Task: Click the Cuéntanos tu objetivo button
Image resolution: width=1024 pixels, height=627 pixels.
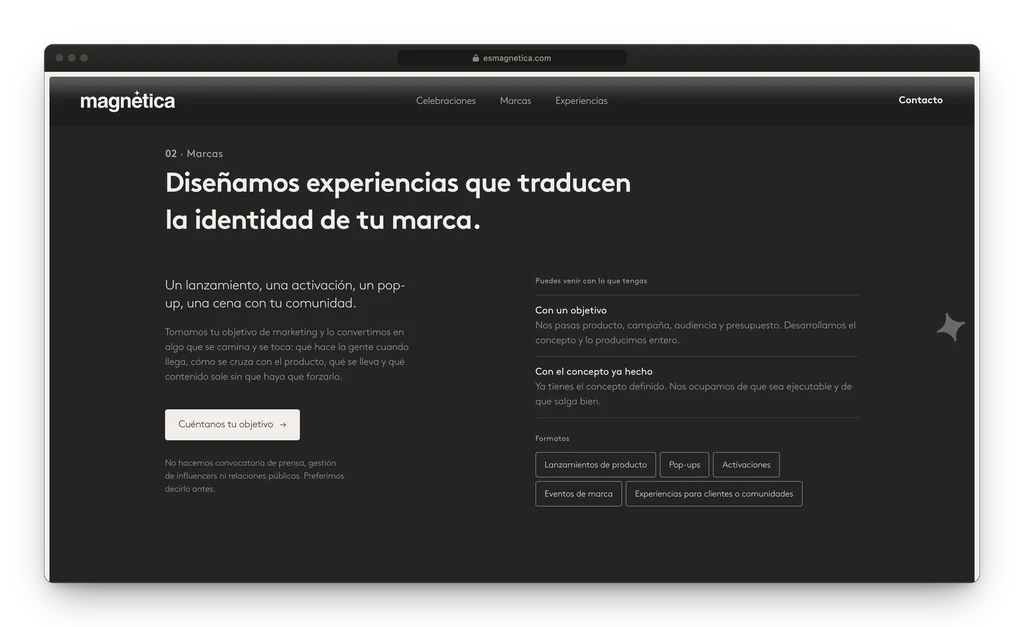Action: [232, 425]
